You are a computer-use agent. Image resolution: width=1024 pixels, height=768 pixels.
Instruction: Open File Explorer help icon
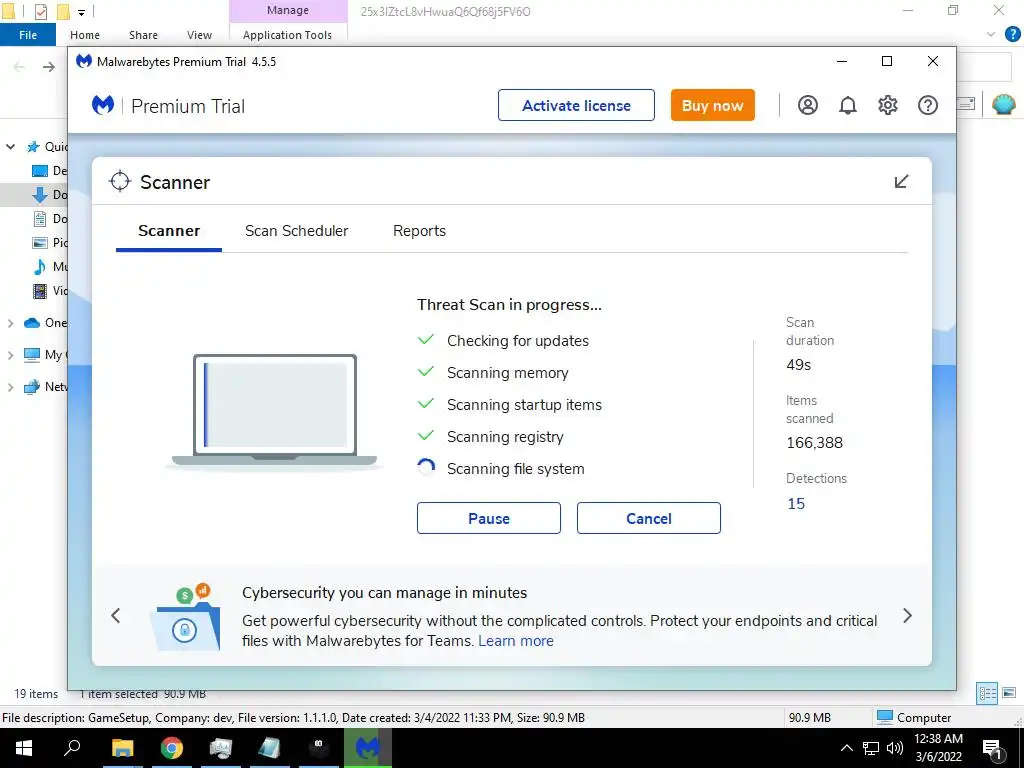[x=1012, y=35]
